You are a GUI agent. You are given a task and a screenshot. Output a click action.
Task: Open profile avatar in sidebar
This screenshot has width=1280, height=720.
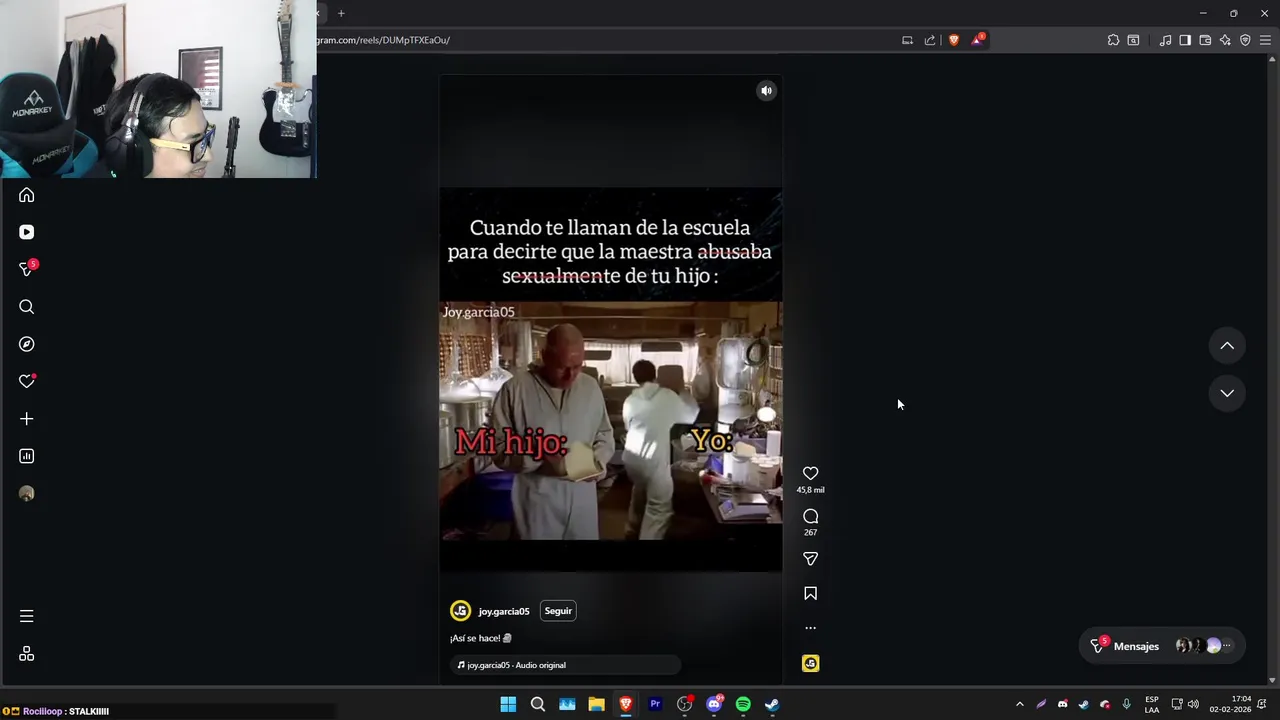(x=27, y=494)
